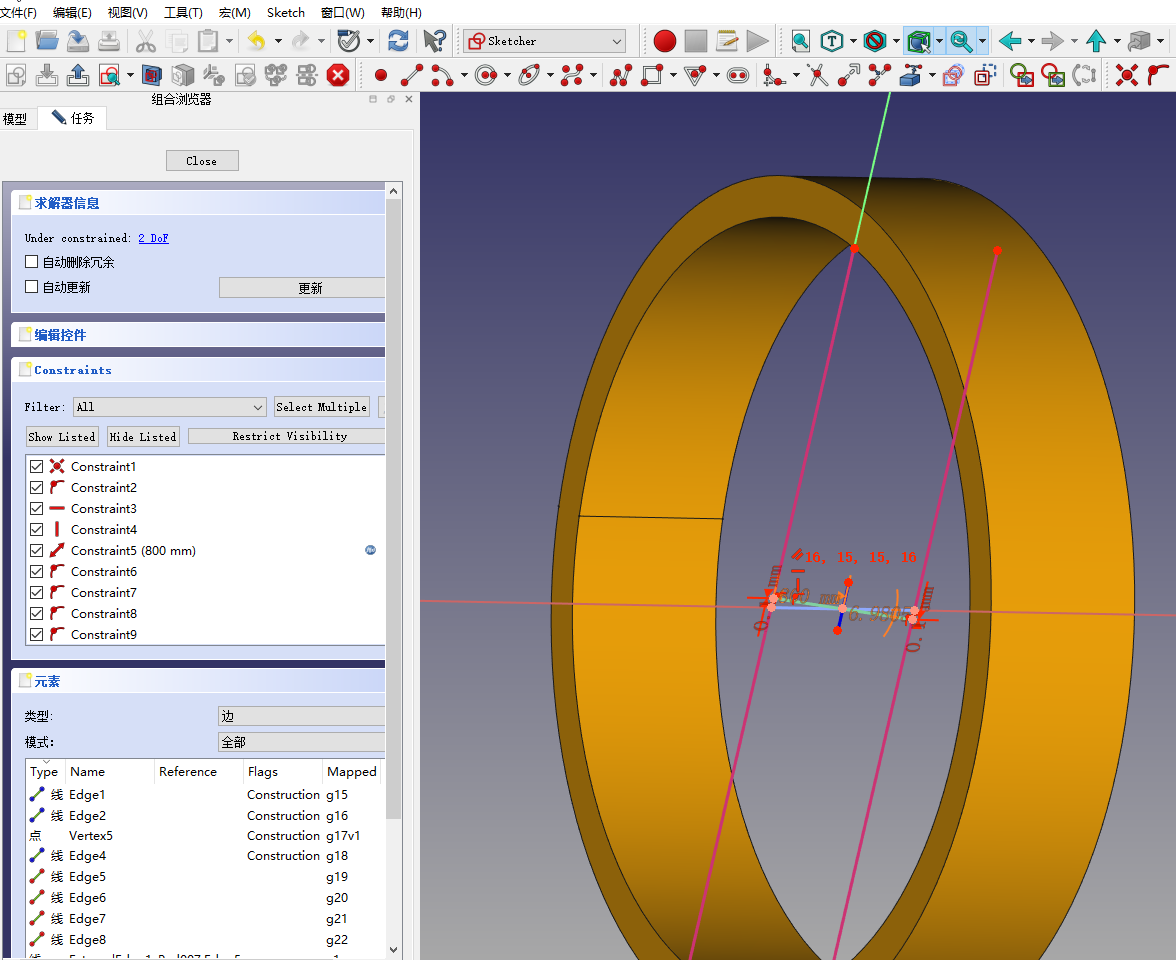1176x960 pixels.
Task: Uncheck the Constraint4 checkbox
Action: coord(36,530)
